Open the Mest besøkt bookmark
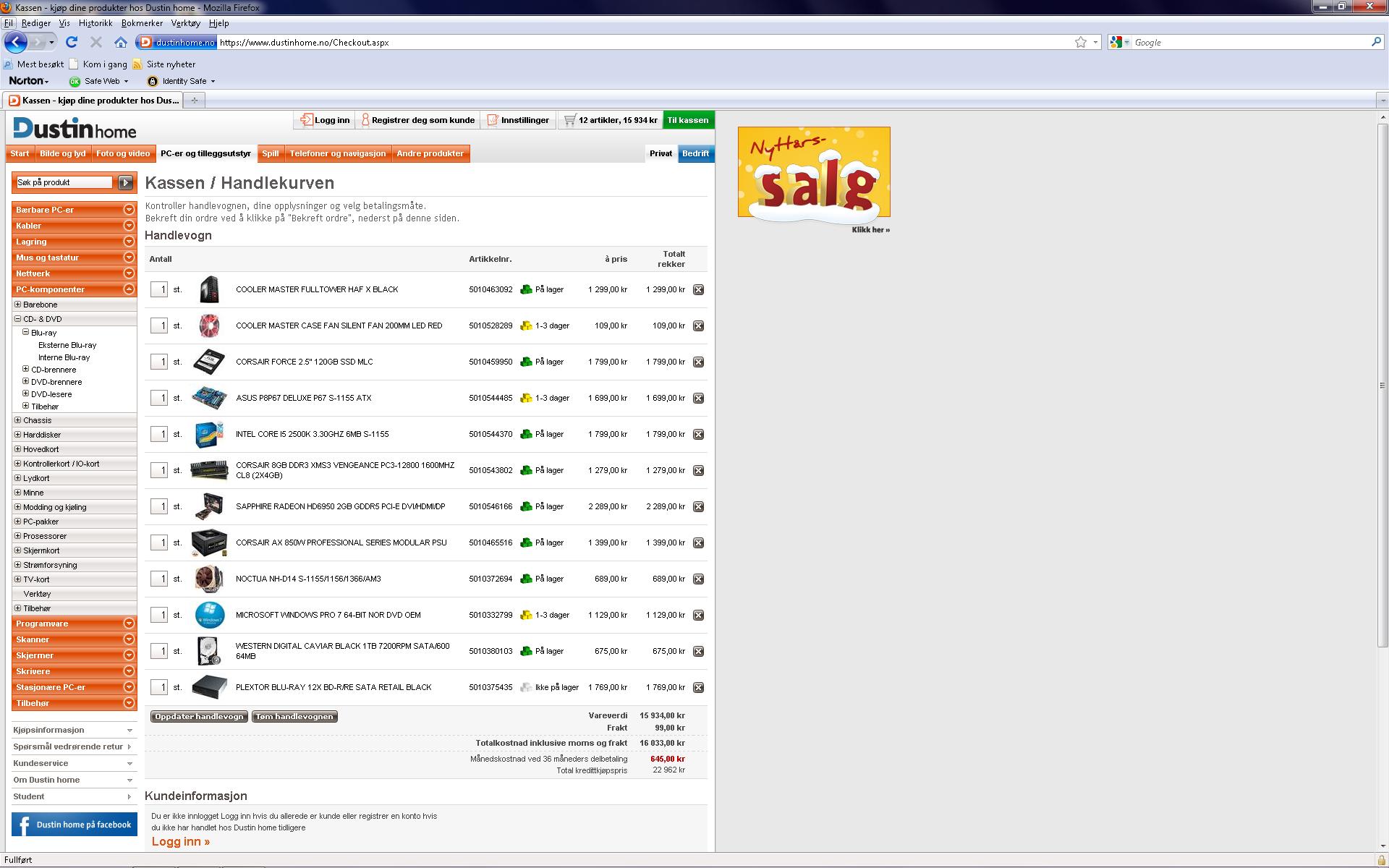This screenshot has width=1389, height=868. pyautogui.click(x=34, y=64)
